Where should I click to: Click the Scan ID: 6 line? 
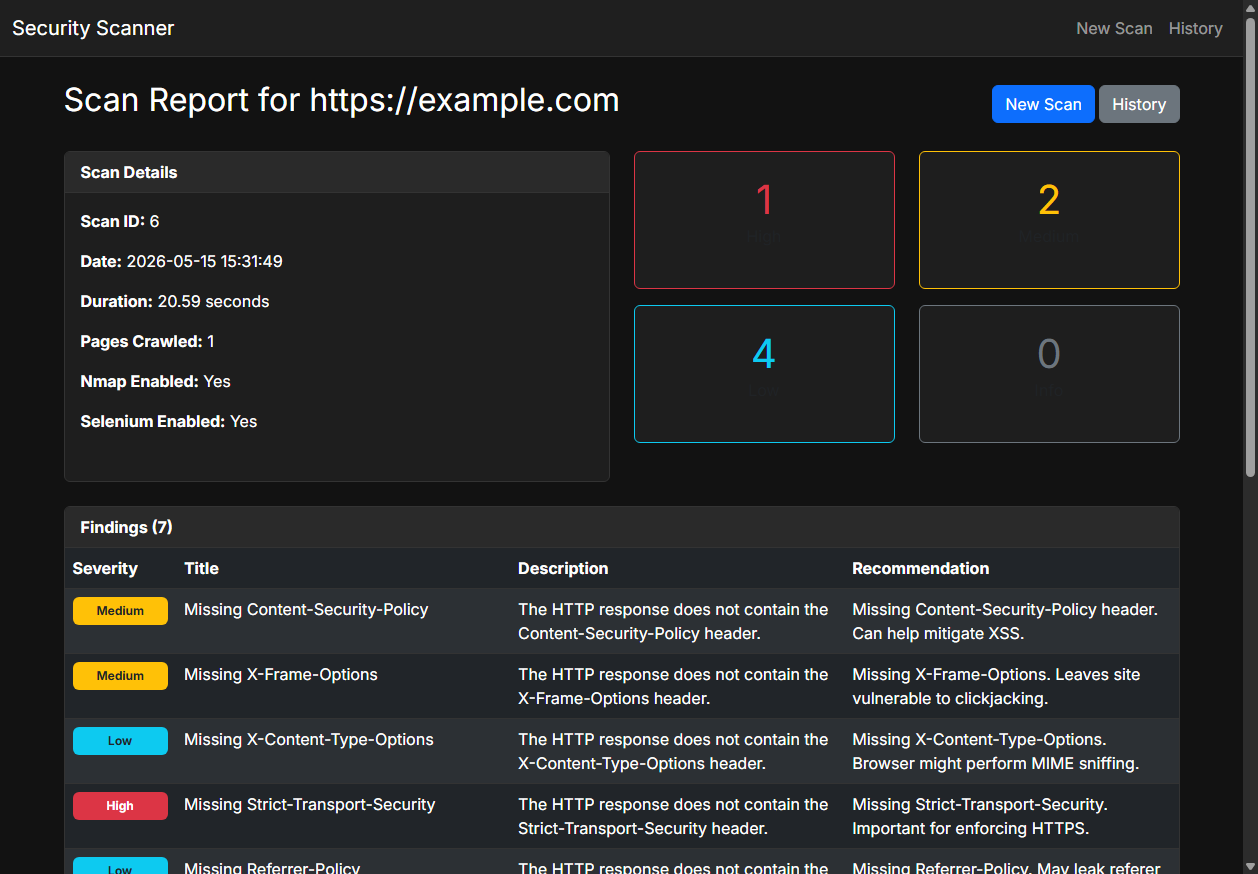[x=120, y=221]
